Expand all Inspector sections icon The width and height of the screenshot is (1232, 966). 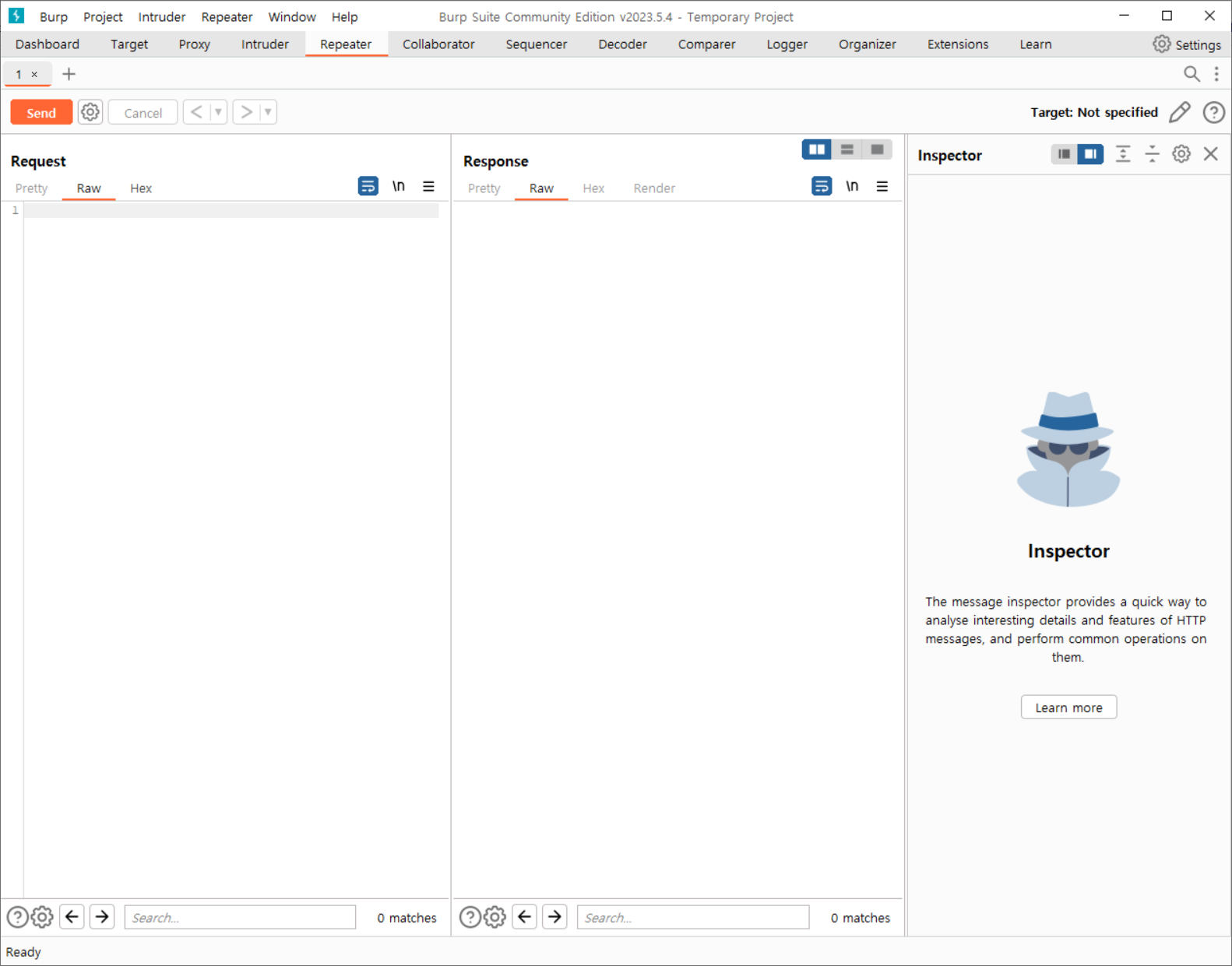tap(1123, 154)
